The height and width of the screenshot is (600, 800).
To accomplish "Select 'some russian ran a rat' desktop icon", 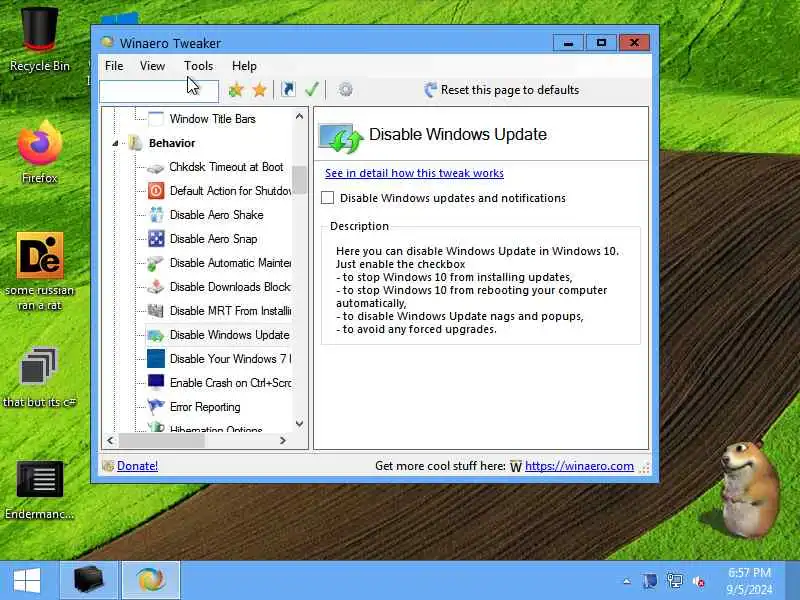I will (40, 271).
